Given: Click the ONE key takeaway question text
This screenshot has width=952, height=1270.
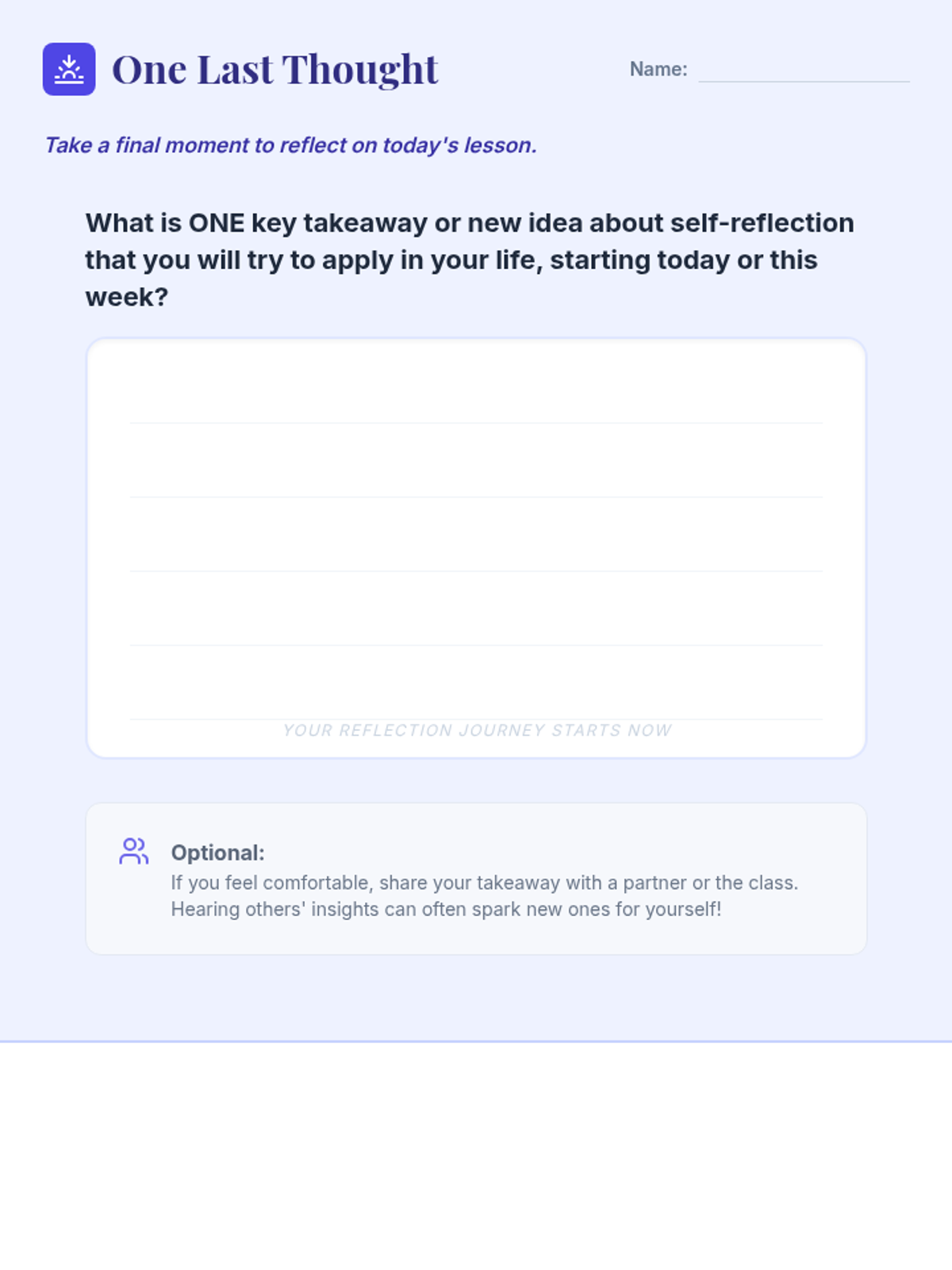Looking at the screenshot, I should pyautogui.click(x=470, y=260).
